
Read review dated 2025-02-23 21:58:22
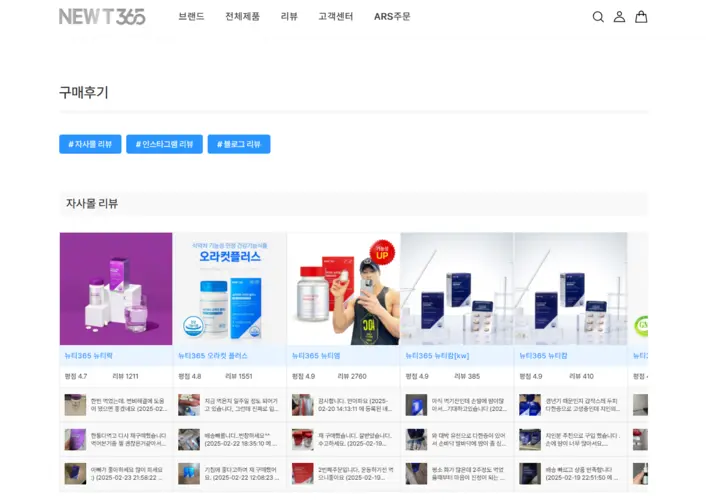click(x=129, y=474)
